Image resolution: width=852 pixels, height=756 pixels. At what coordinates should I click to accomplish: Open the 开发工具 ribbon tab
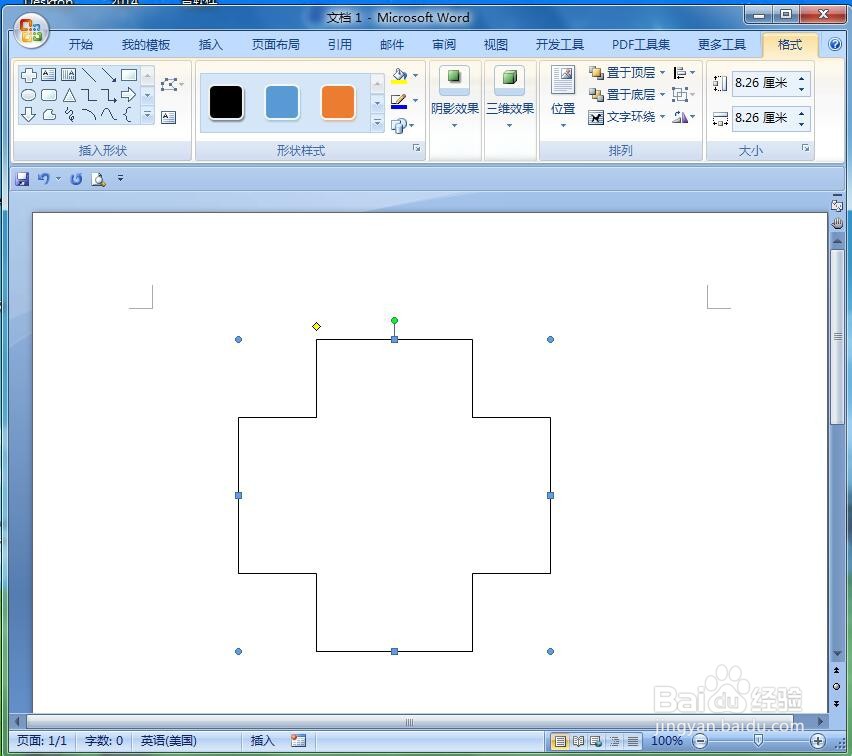pos(560,45)
